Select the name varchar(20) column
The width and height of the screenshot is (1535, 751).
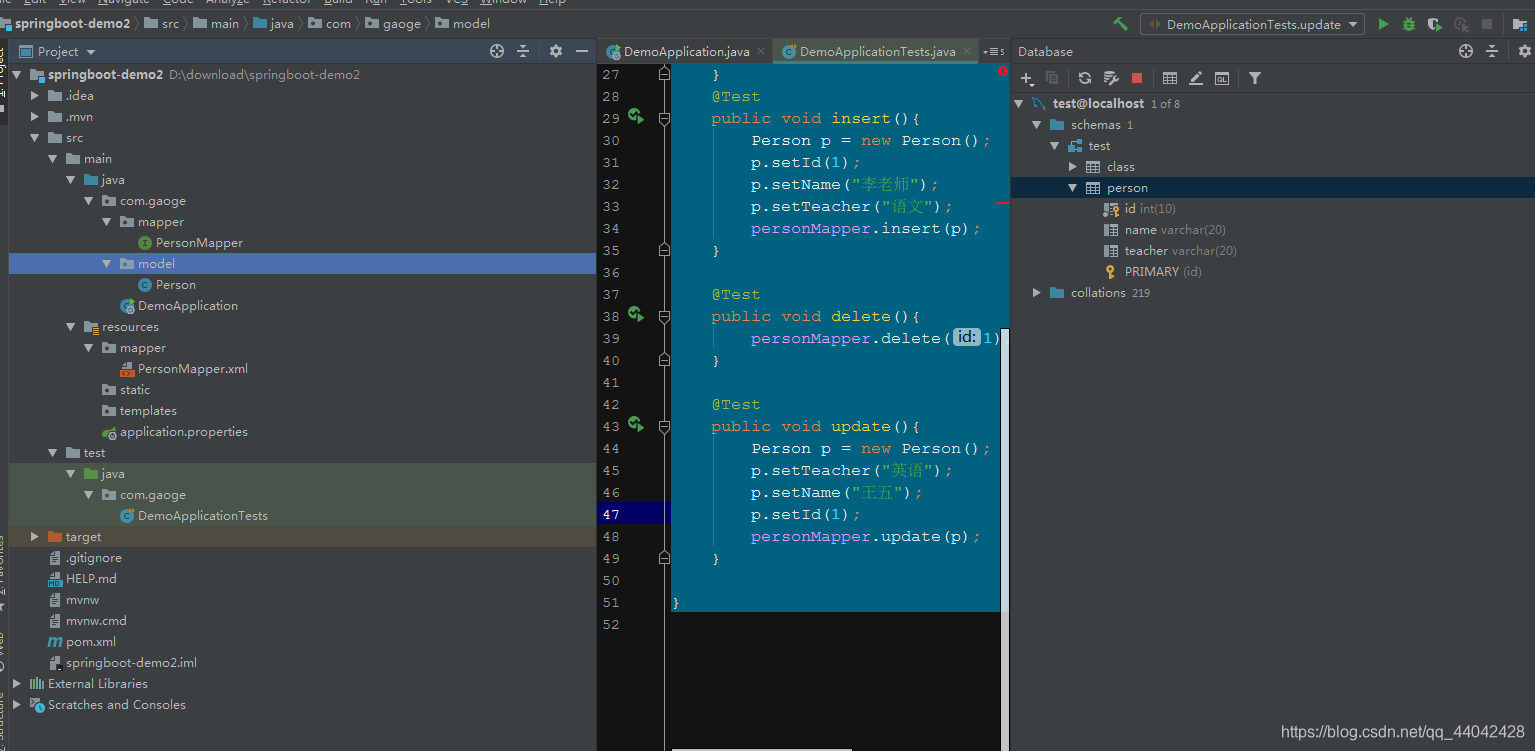coord(1175,230)
